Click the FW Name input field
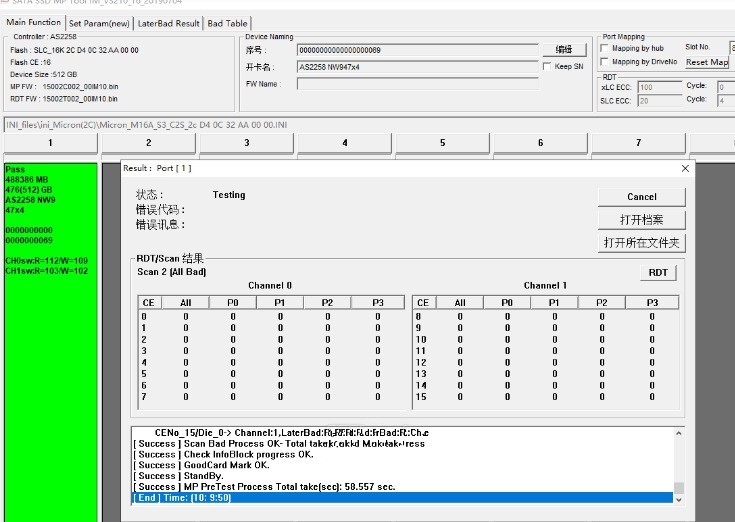 coord(417,84)
